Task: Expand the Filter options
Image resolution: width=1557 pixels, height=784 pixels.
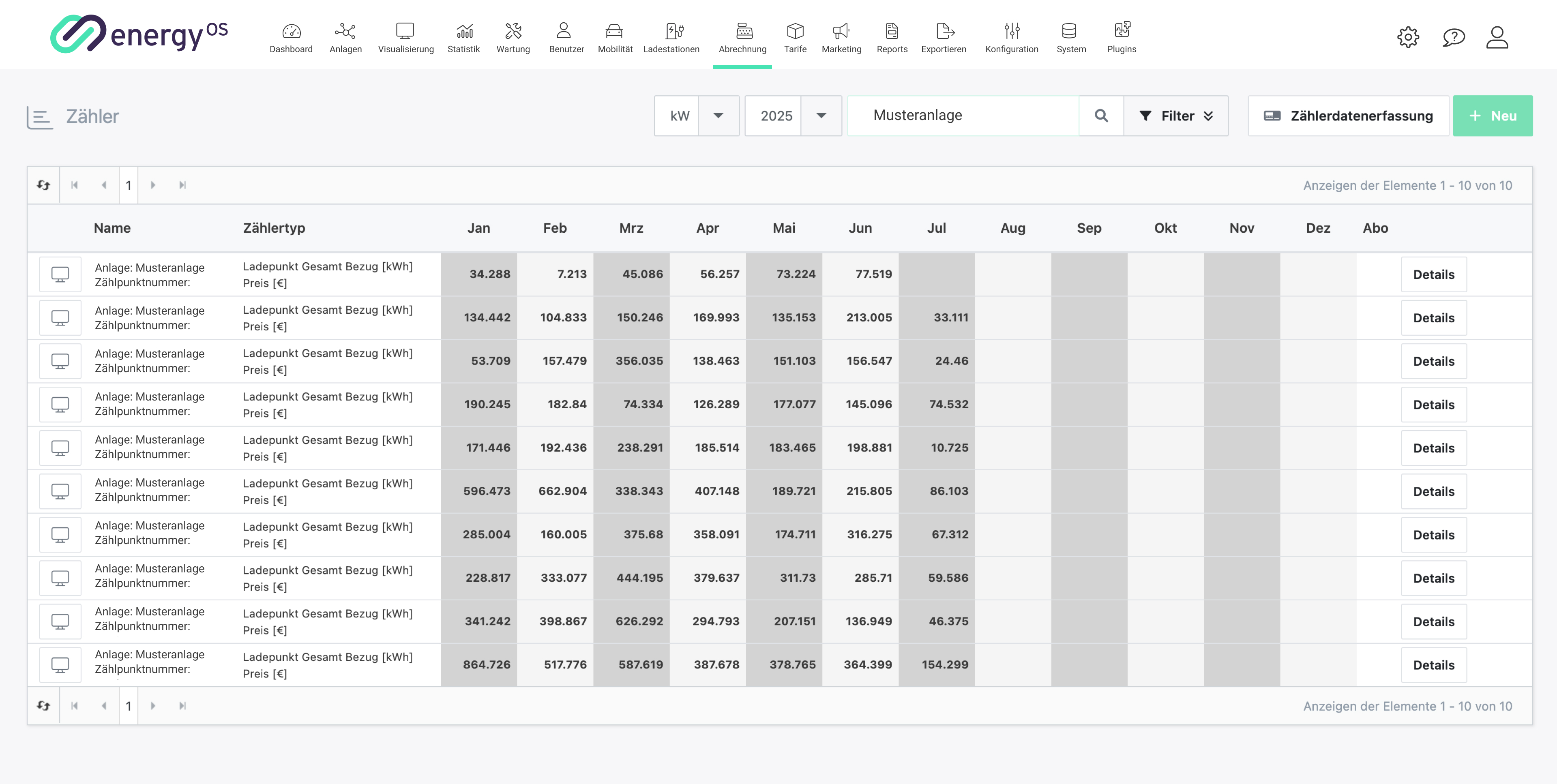Action: pyautogui.click(x=1175, y=116)
